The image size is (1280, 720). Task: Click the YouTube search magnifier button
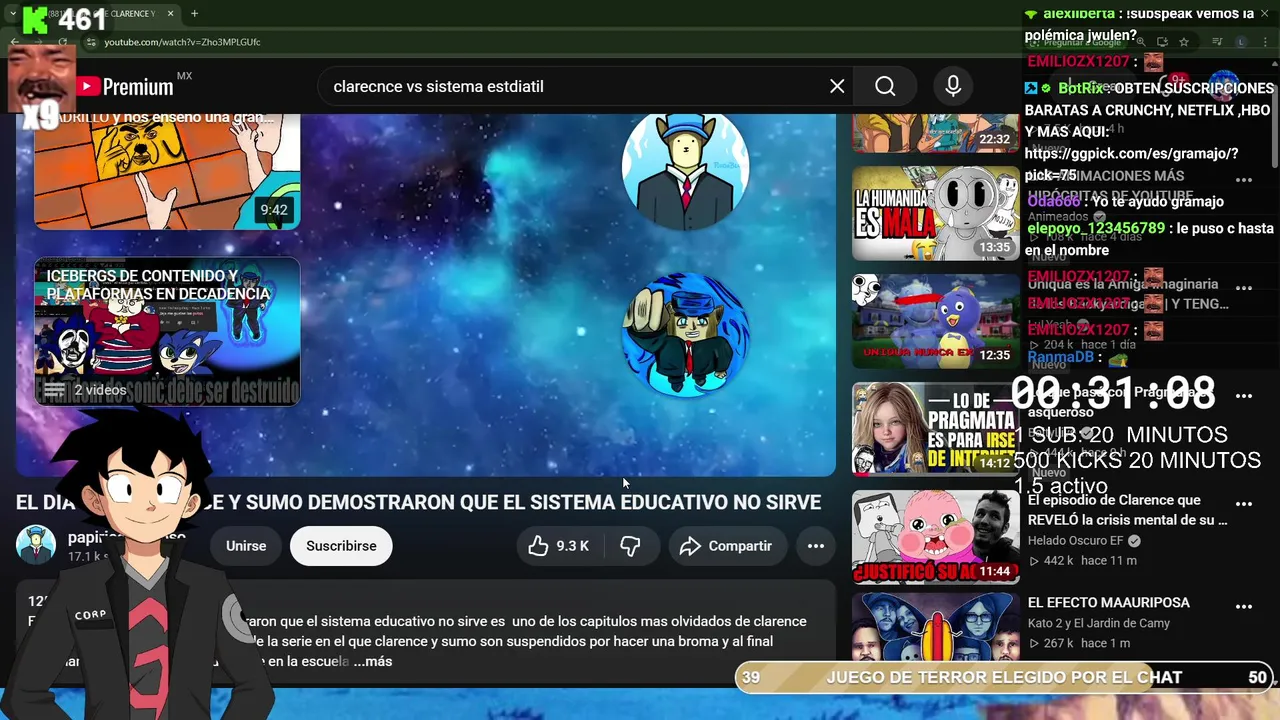pos(885,86)
